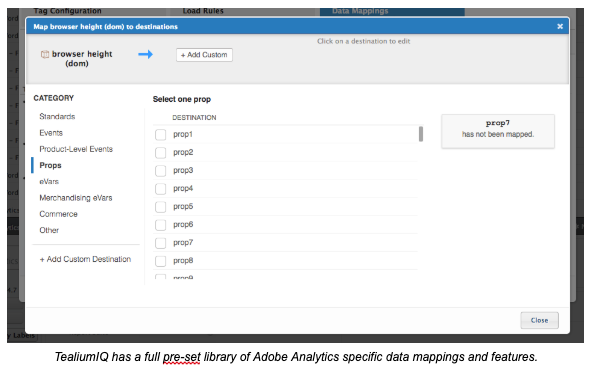Enable the prop3 checkbox
This screenshot has height=369, width=592.
click(160, 171)
